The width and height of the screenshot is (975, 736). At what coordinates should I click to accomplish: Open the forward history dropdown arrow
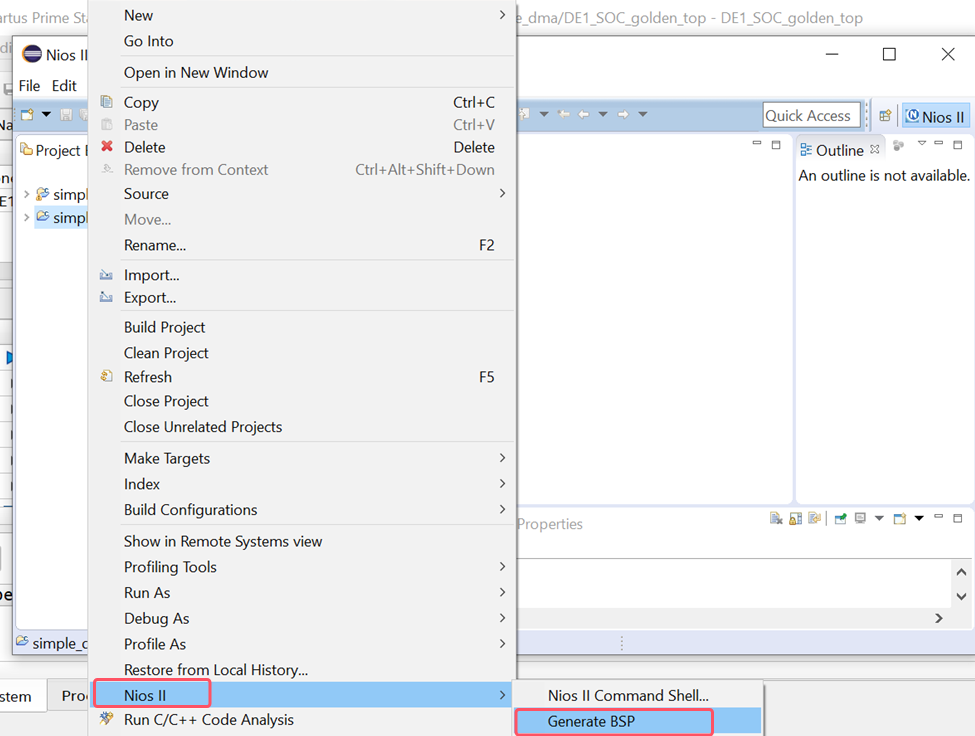[x=643, y=114]
